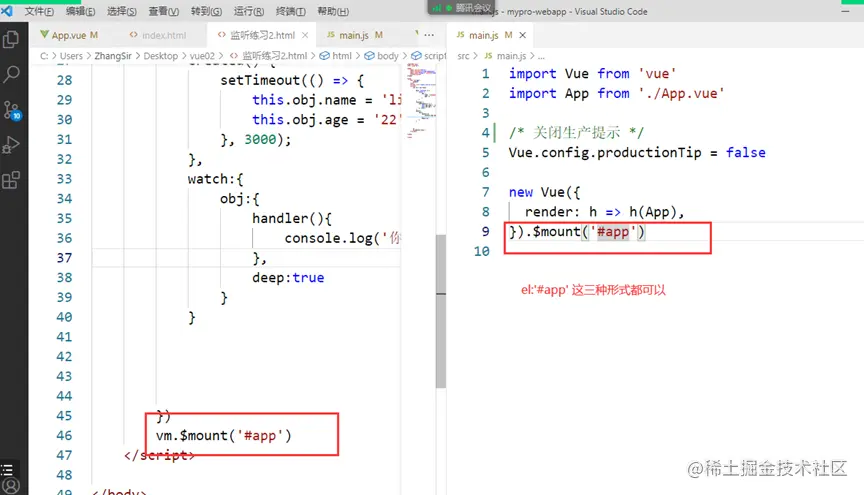Image resolution: width=864 pixels, height=495 pixels.
Task: Click src in right editor breadcrumb
Action: 463,56
